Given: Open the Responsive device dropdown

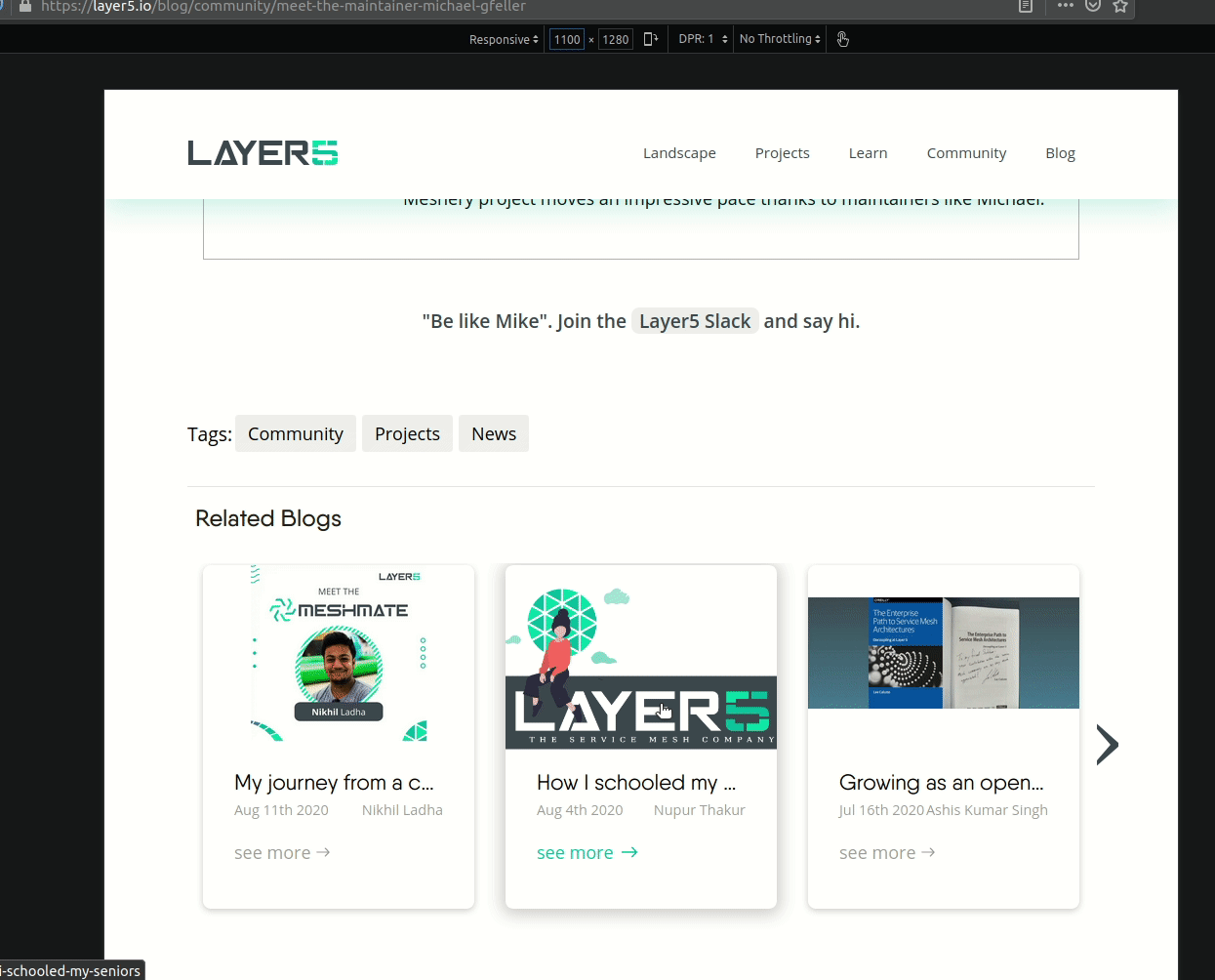Looking at the screenshot, I should pos(504,39).
